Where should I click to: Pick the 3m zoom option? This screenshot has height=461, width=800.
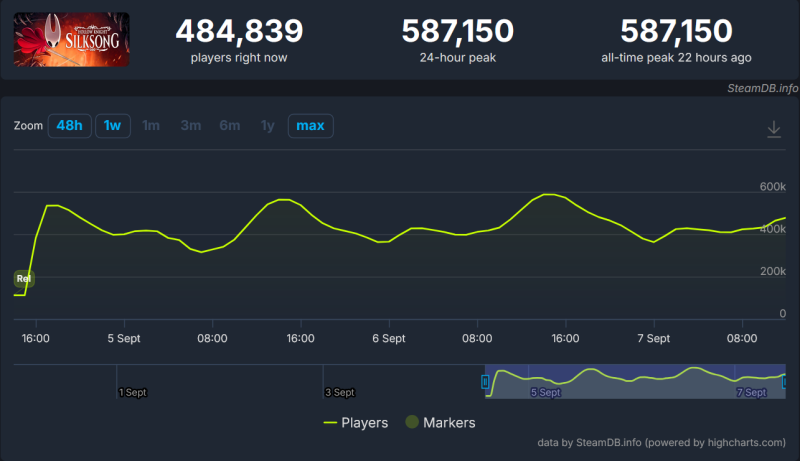(190, 126)
